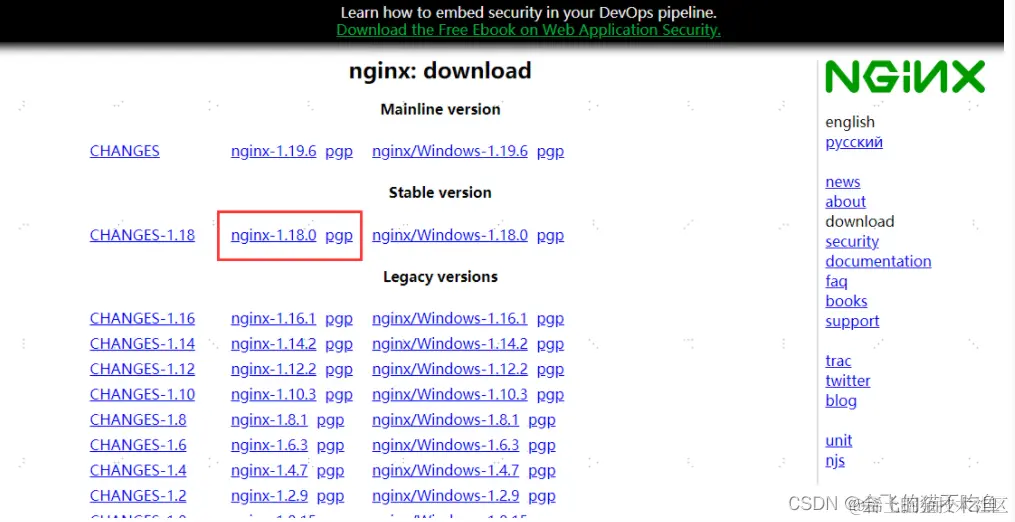Open the twitter link
The width and height of the screenshot is (1015, 522).
[848, 381]
